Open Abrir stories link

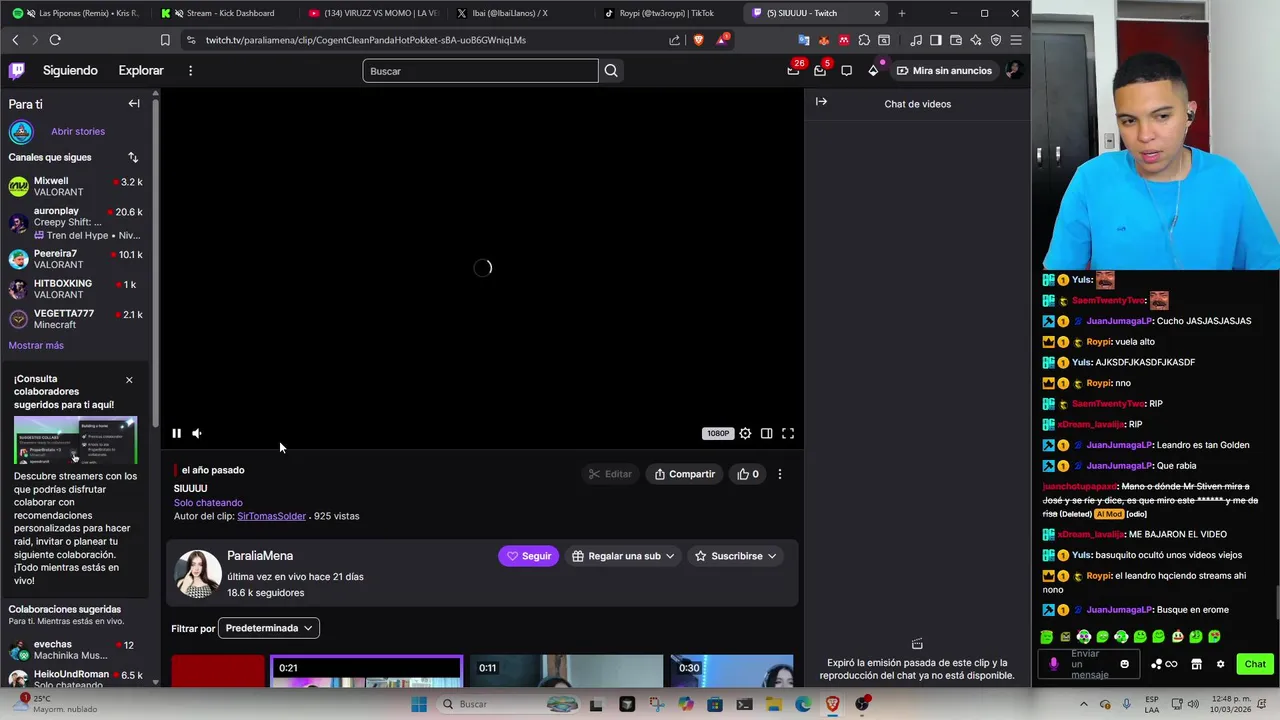[x=78, y=131]
